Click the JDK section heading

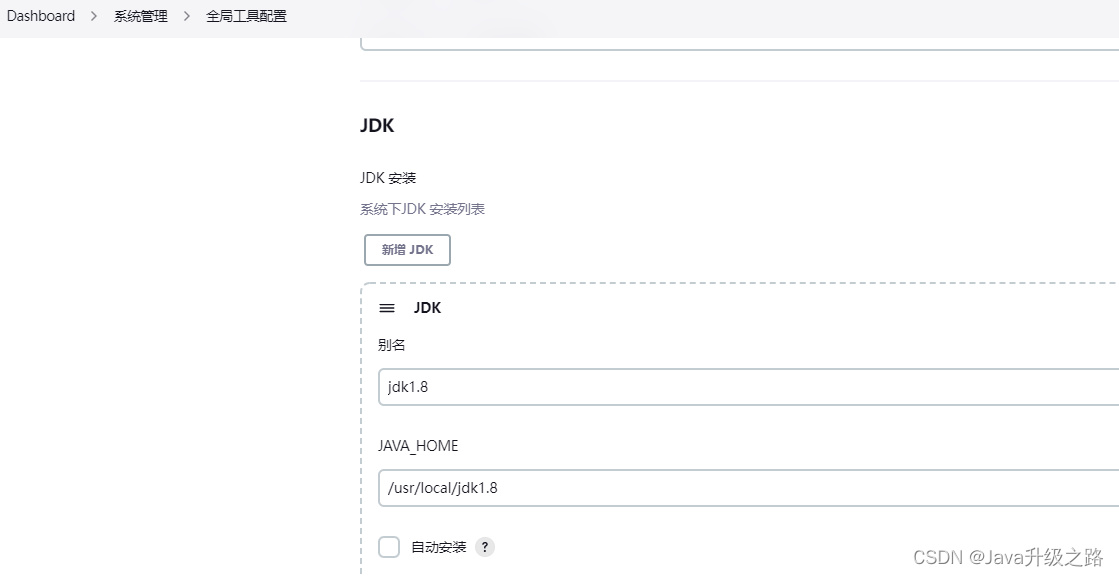(377, 126)
